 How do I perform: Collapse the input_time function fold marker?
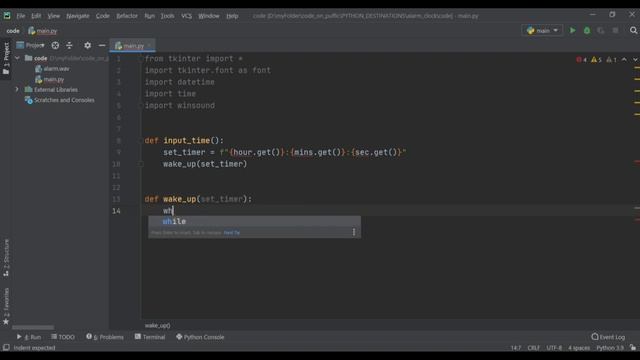pos(140,140)
